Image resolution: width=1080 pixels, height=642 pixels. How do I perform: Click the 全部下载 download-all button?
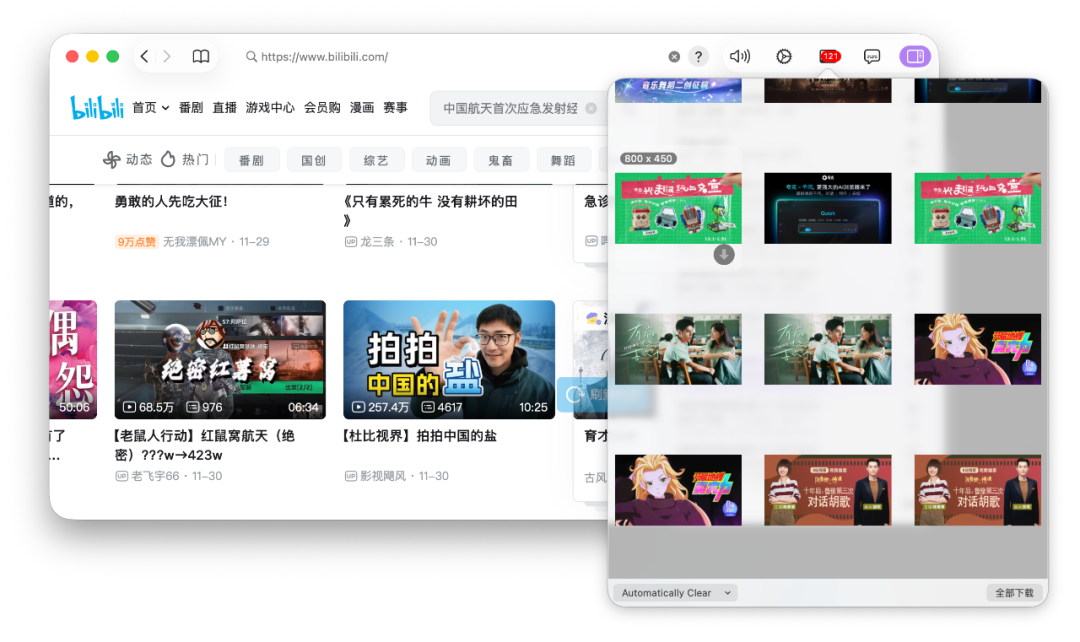pos(1015,592)
